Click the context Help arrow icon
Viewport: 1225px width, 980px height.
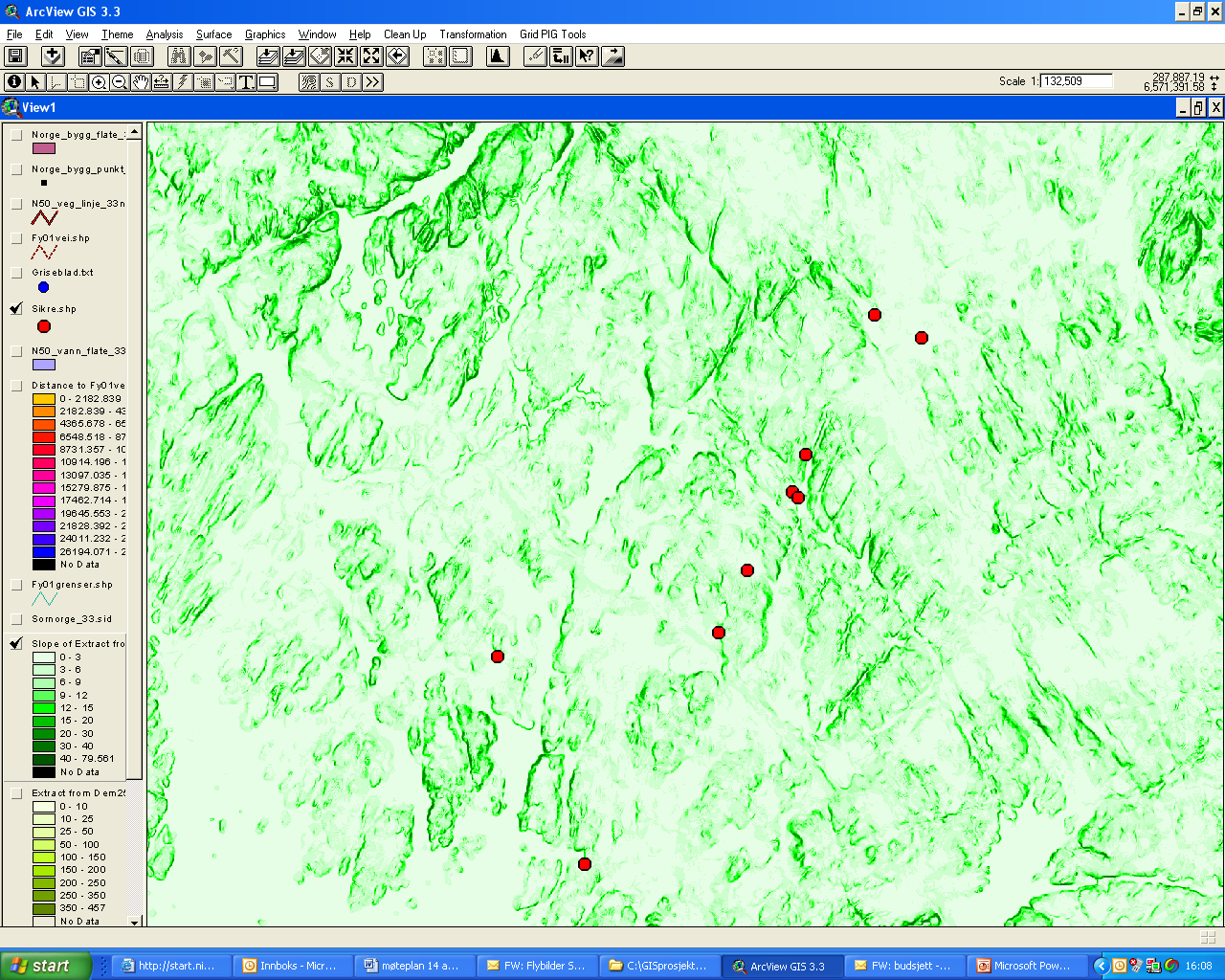[587, 56]
